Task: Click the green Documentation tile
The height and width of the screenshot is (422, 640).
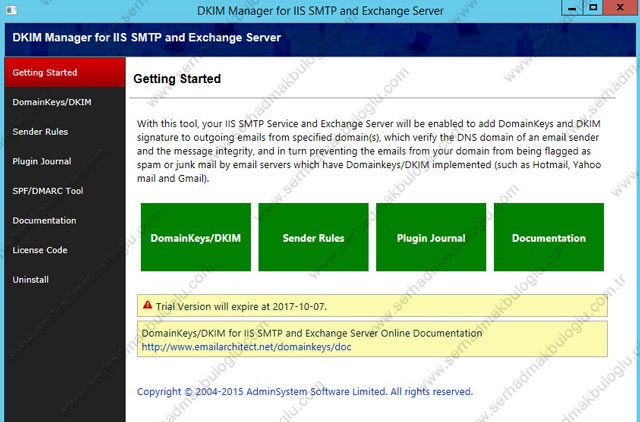Action: tap(549, 237)
